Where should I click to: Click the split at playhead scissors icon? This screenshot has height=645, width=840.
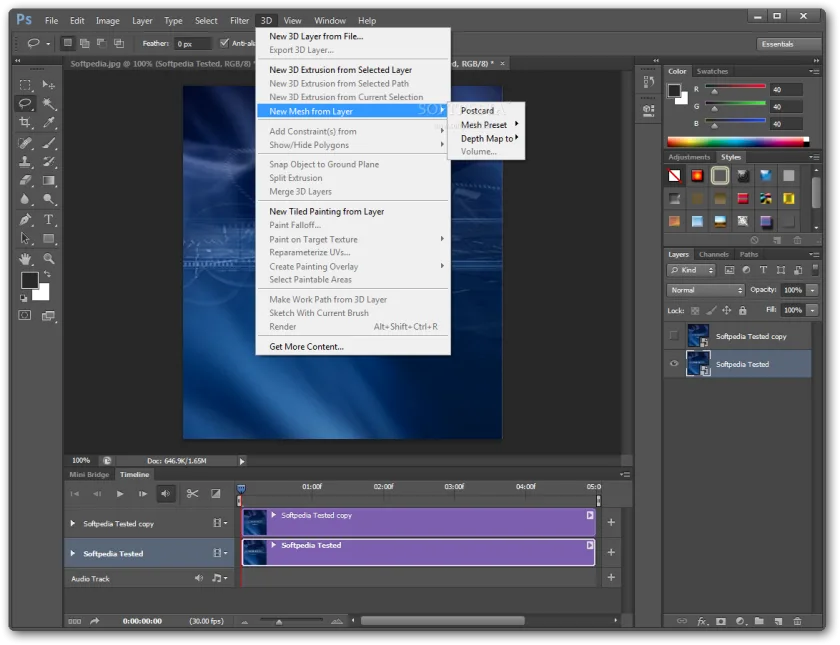192,493
